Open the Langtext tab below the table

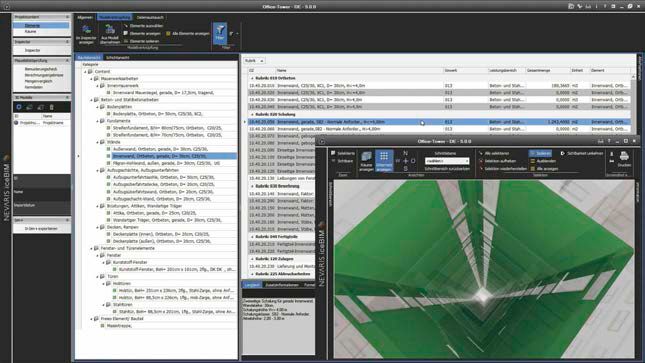coord(252,285)
